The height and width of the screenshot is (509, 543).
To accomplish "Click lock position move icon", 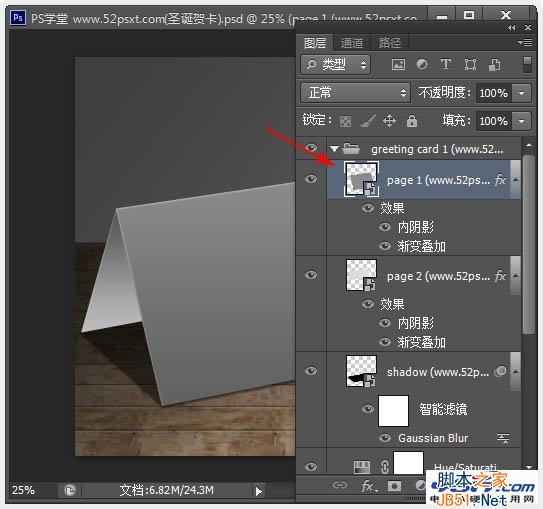I will click(390, 121).
